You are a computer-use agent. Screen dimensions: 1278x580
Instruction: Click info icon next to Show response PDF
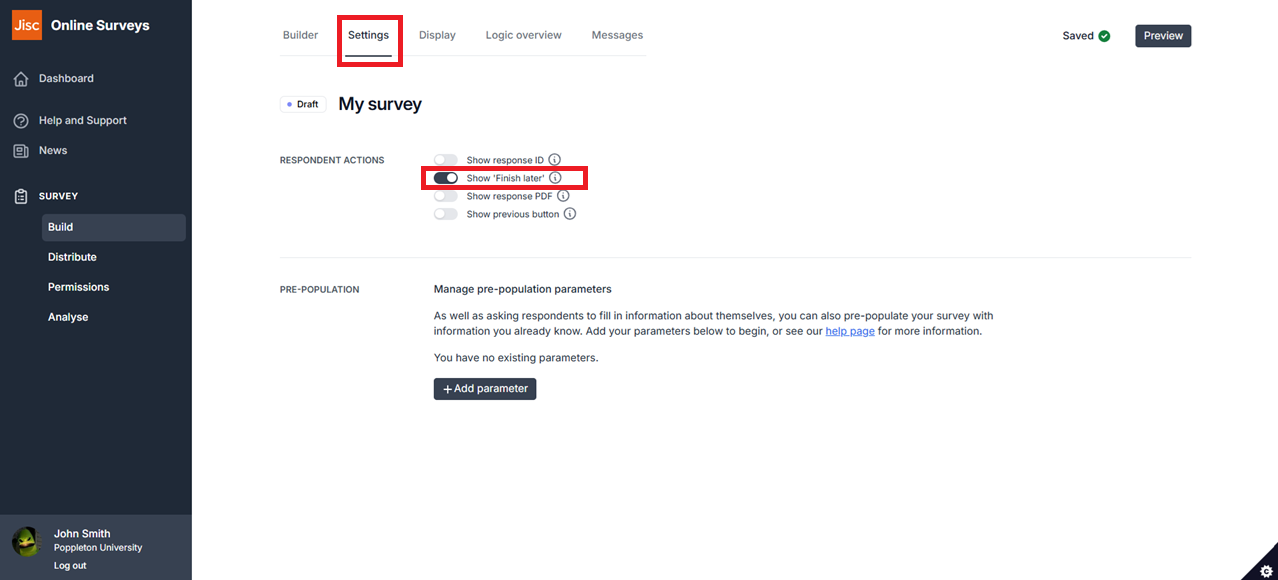[x=564, y=196]
